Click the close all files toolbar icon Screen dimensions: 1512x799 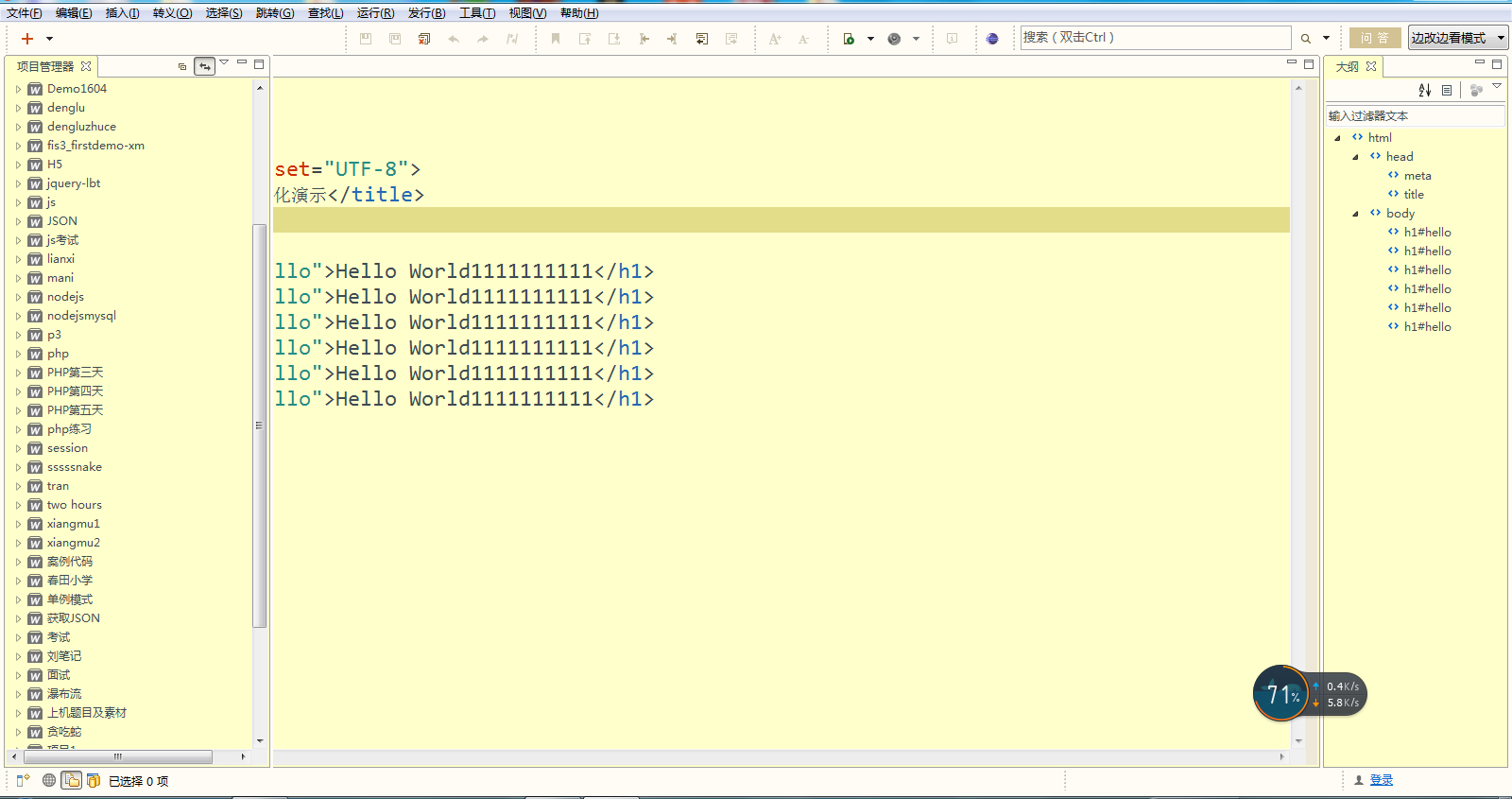pos(424,39)
